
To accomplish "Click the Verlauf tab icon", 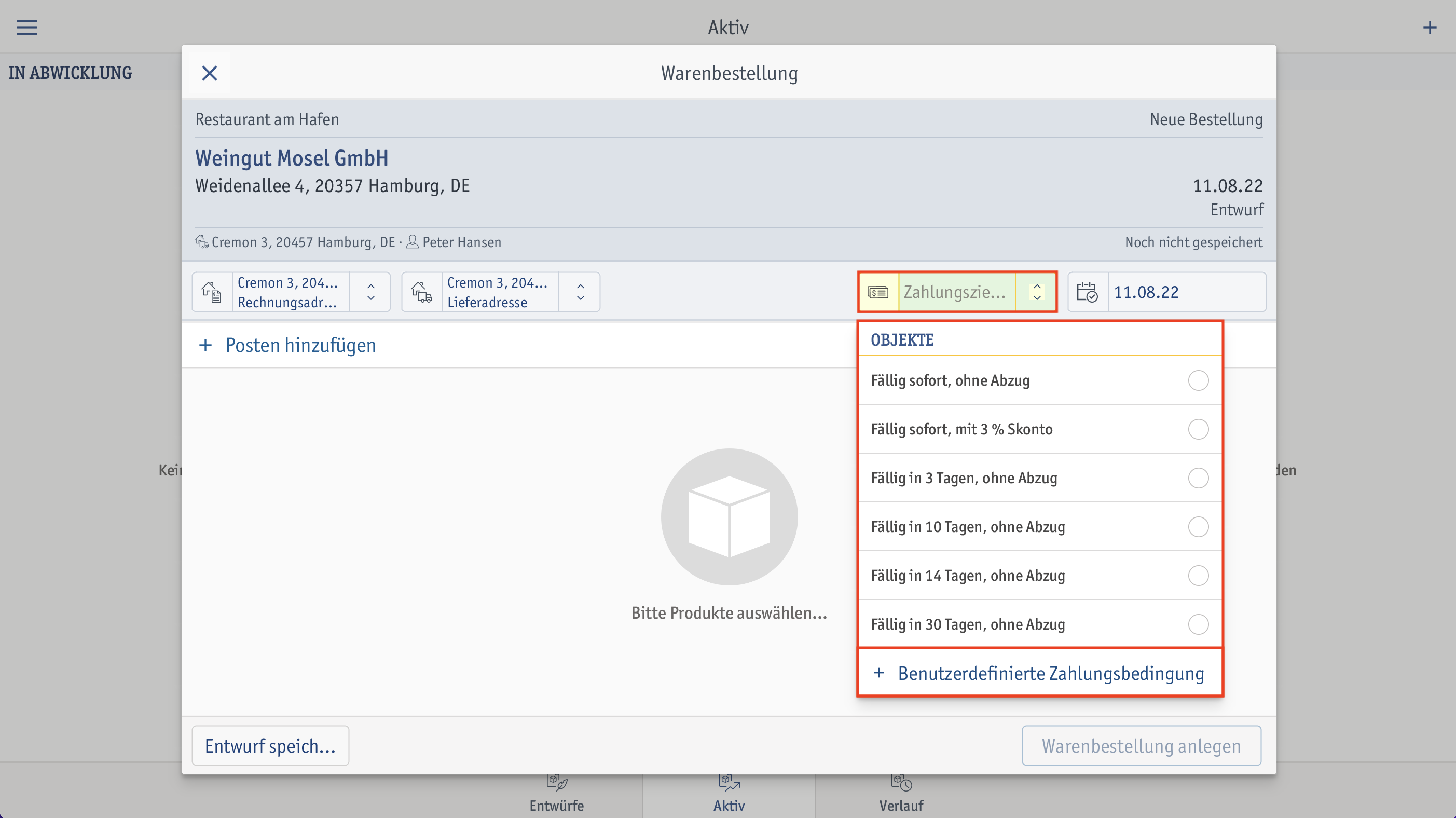I will (x=901, y=782).
